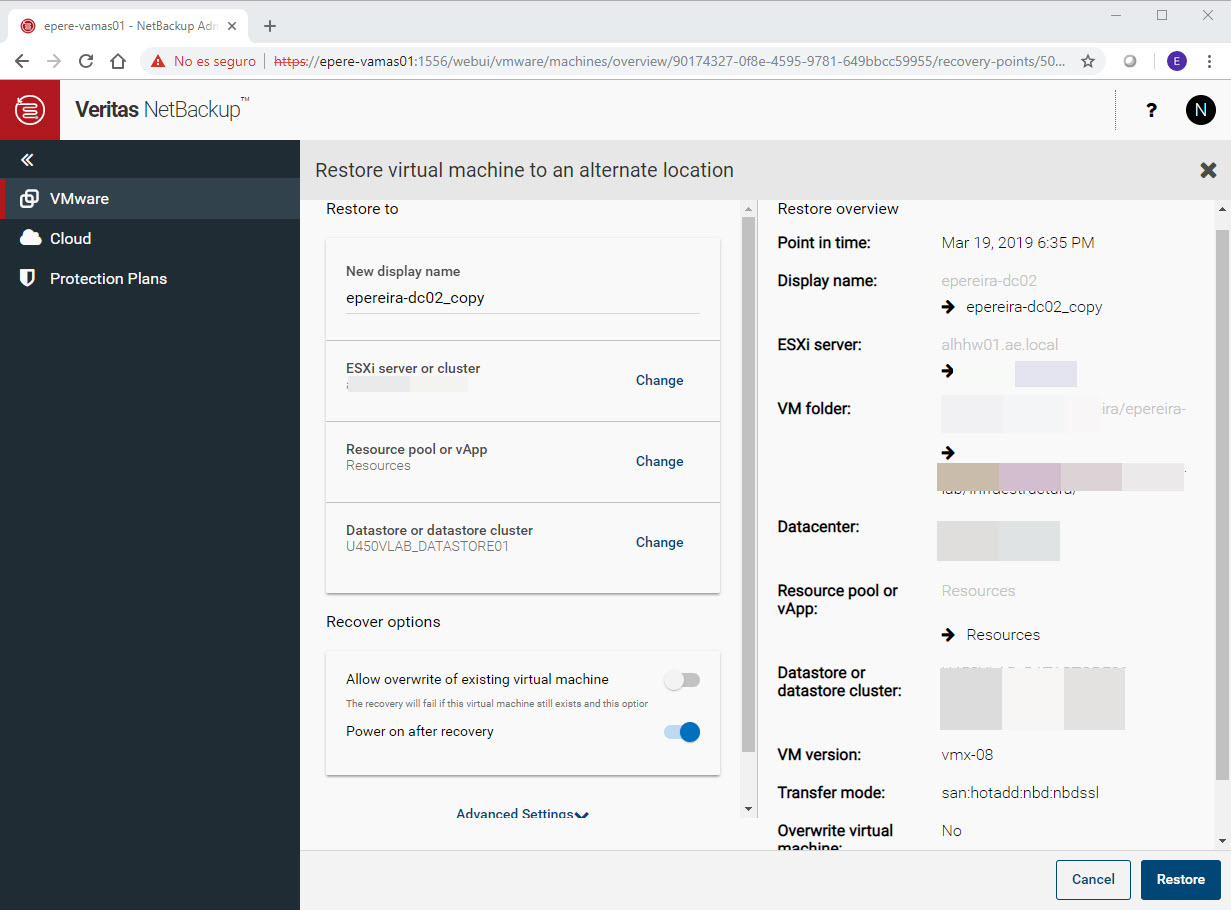Viewport: 1231px width, 910px height.
Task: Open help with question mark icon
Action: 1151,110
